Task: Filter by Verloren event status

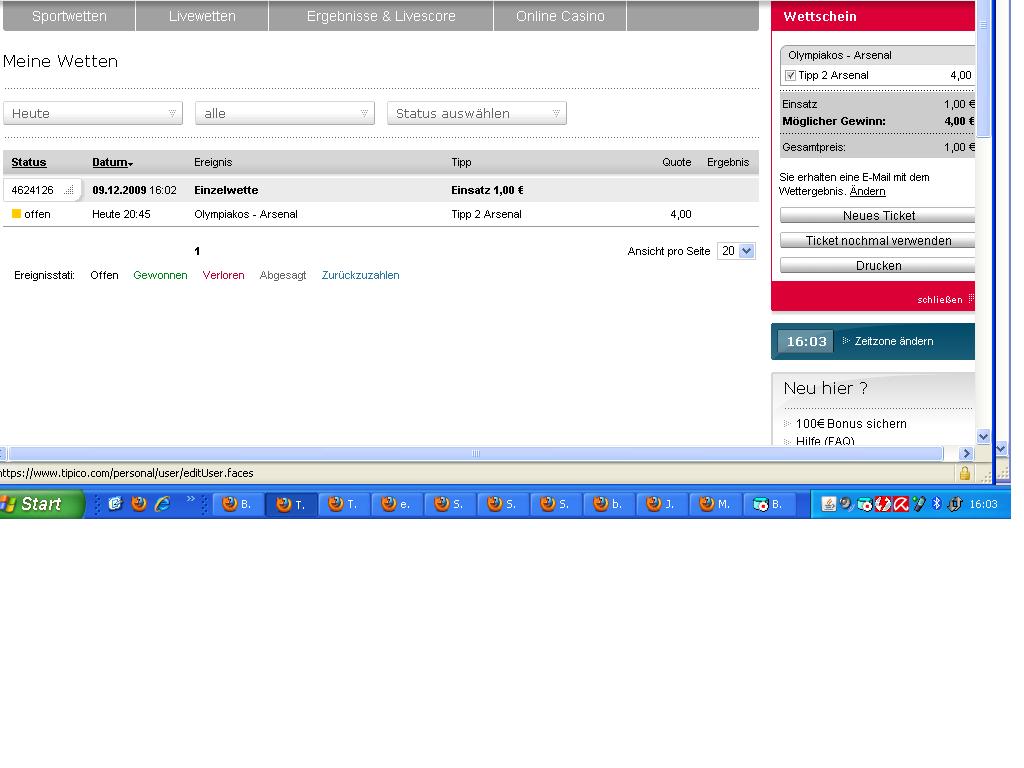Action: click(x=223, y=275)
